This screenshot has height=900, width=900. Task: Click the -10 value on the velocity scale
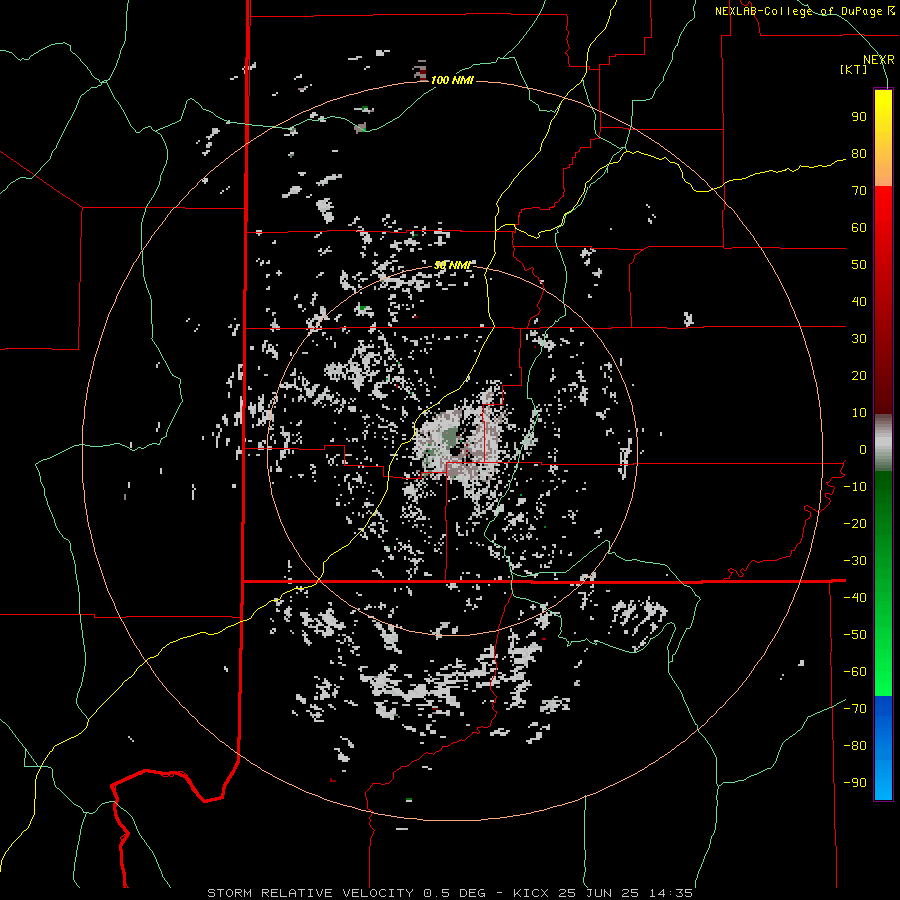(x=855, y=487)
